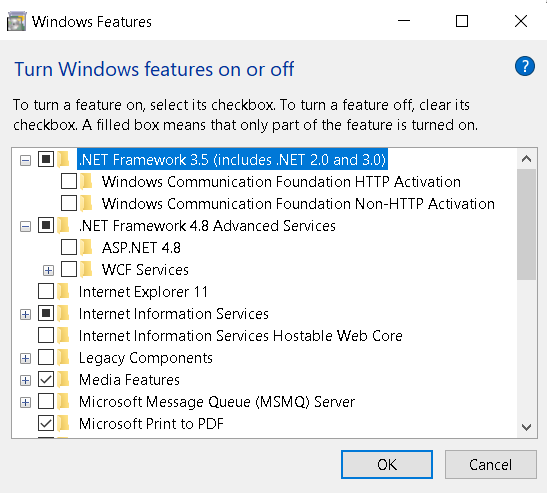
Task: Toggle the .NET Framework 3.5 checkbox
Action: pyautogui.click(x=46, y=159)
